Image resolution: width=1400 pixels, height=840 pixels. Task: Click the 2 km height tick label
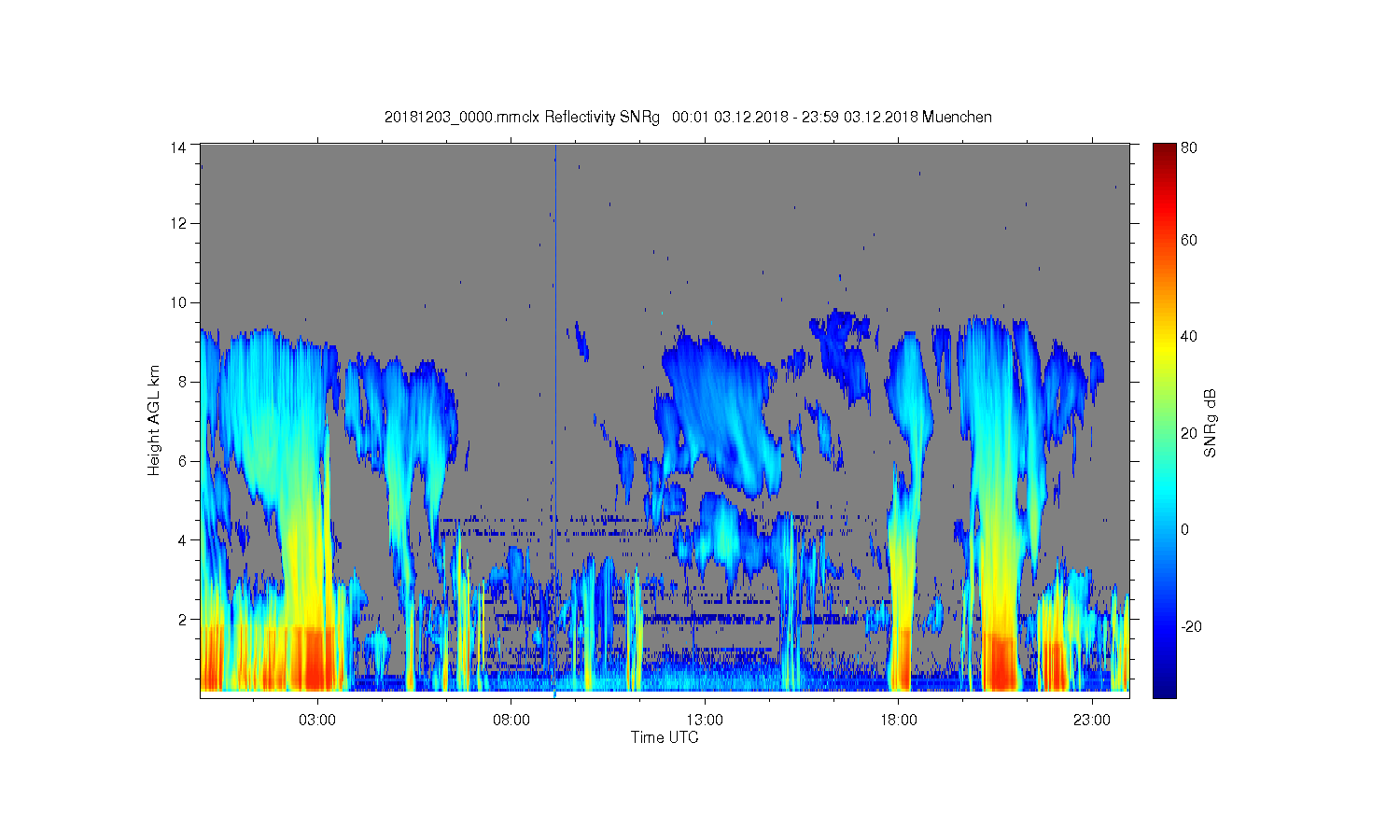(x=183, y=620)
